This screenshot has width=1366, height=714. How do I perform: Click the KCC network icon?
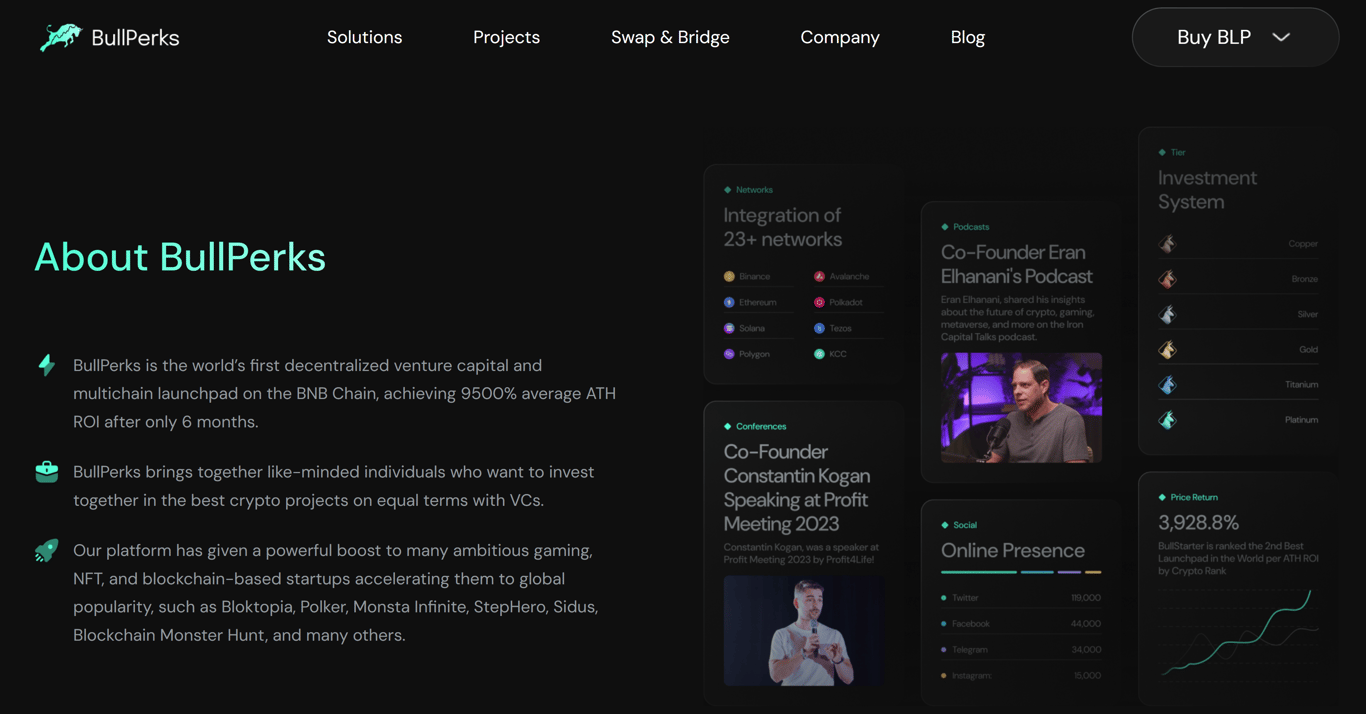pyautogui.click(x=819, y=354)
